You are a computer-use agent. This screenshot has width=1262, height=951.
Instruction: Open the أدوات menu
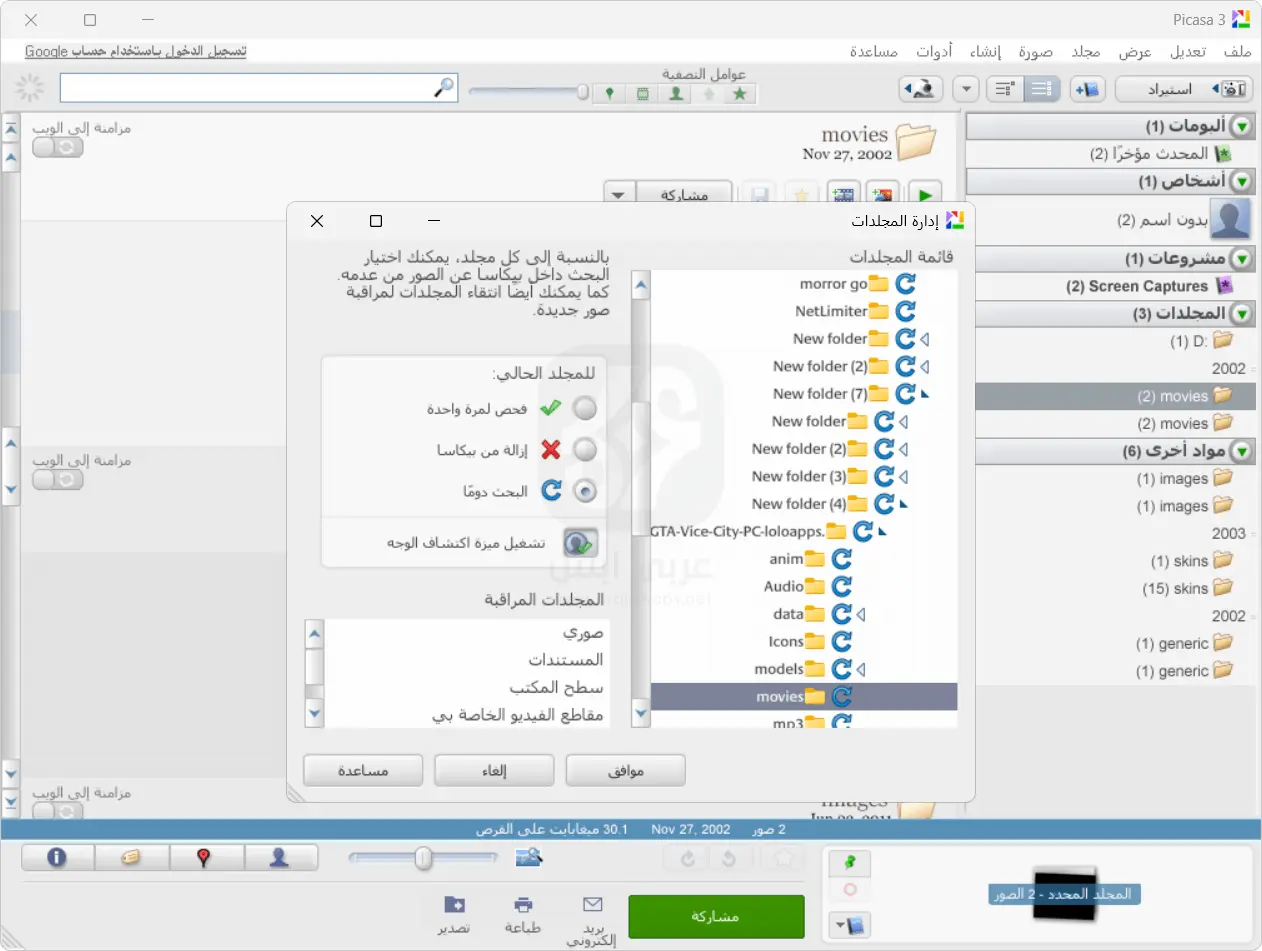pyautogui.click(x=933, y=52)
